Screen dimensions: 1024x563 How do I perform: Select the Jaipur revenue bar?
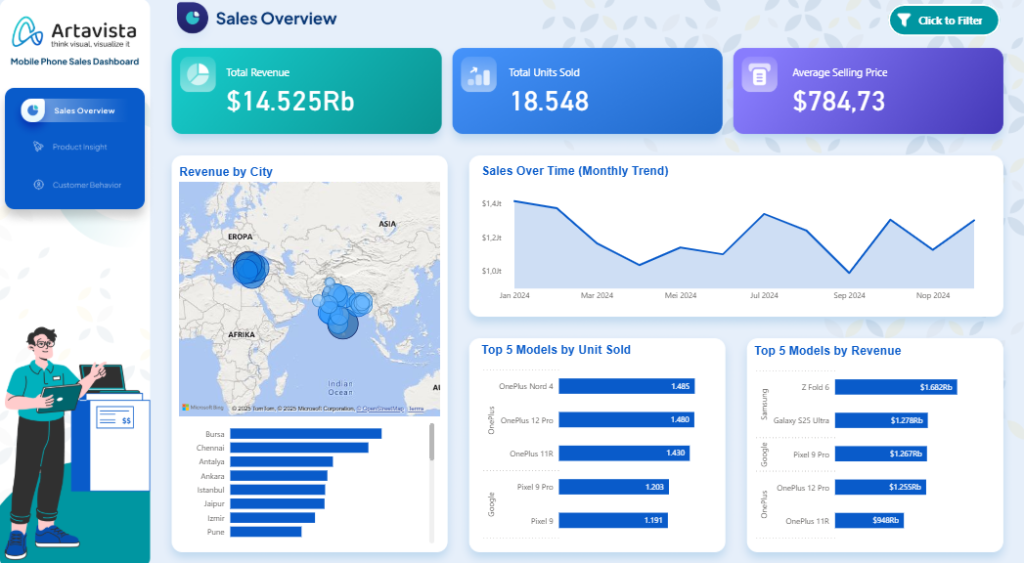coord(278,504)
